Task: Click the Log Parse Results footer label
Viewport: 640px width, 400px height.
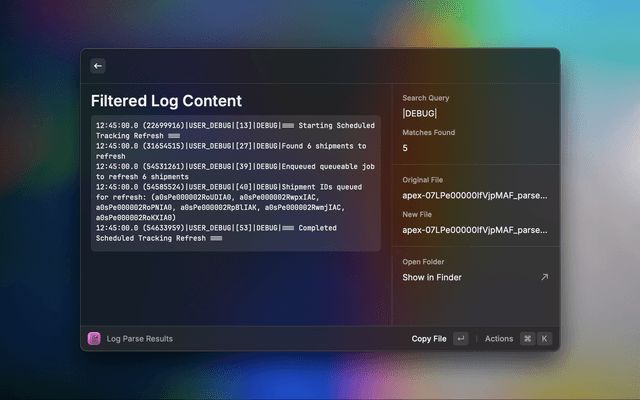Action: click(x=140, y=339)
